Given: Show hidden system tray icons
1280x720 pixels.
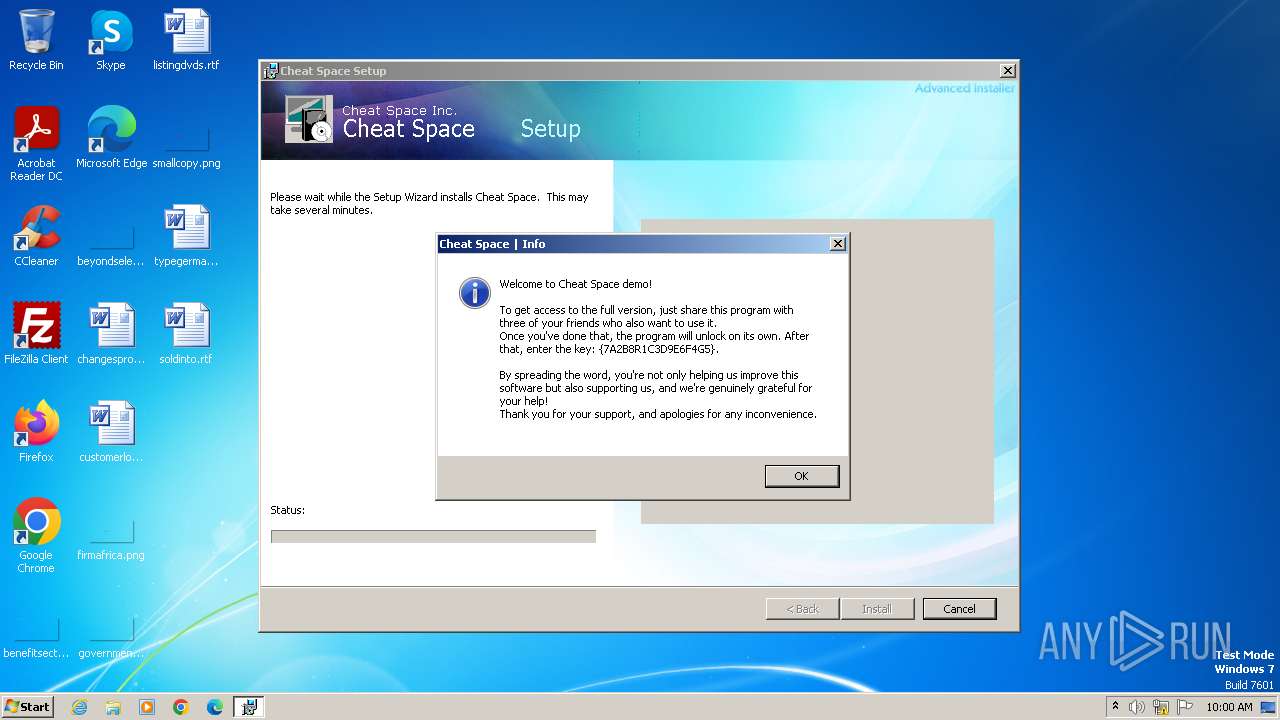Looking at the screenshot, I should [x=1115, y=706].
